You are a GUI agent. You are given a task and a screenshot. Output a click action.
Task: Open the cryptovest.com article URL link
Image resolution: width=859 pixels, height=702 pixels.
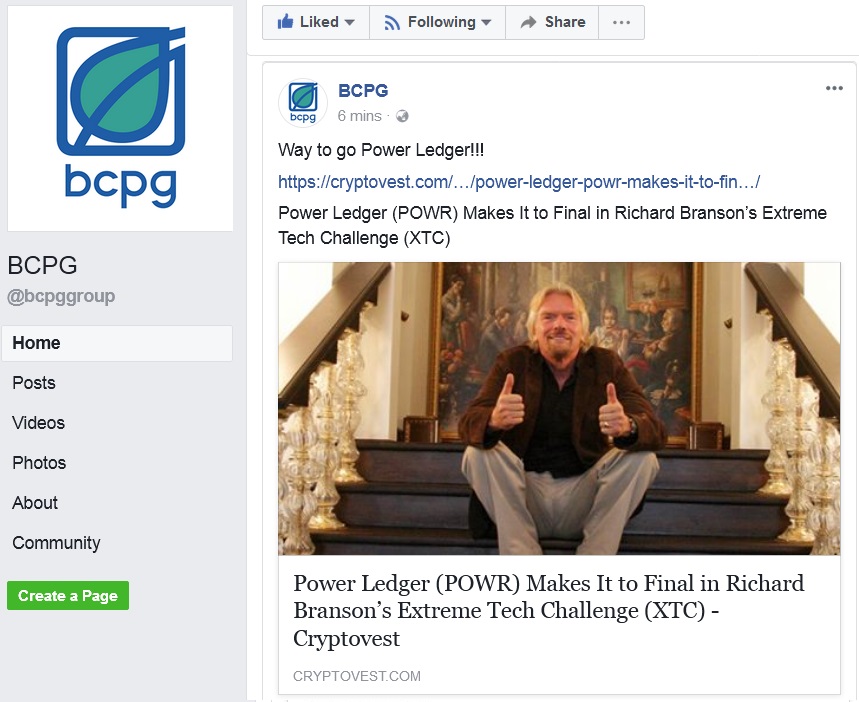tap(519, 181)
